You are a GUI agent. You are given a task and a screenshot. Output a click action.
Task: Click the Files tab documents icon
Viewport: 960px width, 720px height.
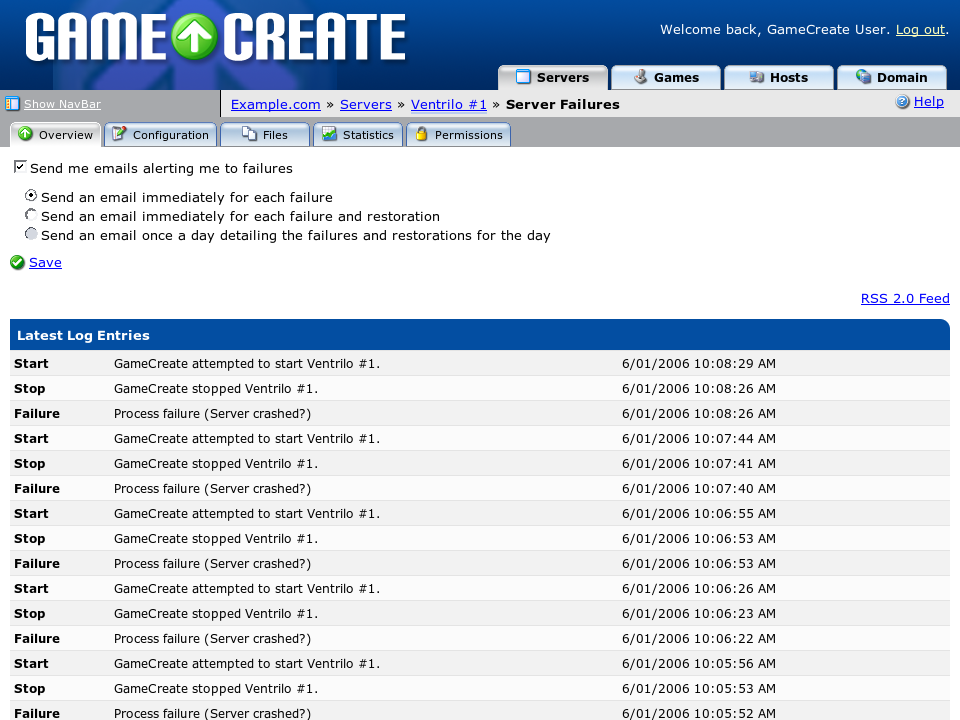click(249, 133)
